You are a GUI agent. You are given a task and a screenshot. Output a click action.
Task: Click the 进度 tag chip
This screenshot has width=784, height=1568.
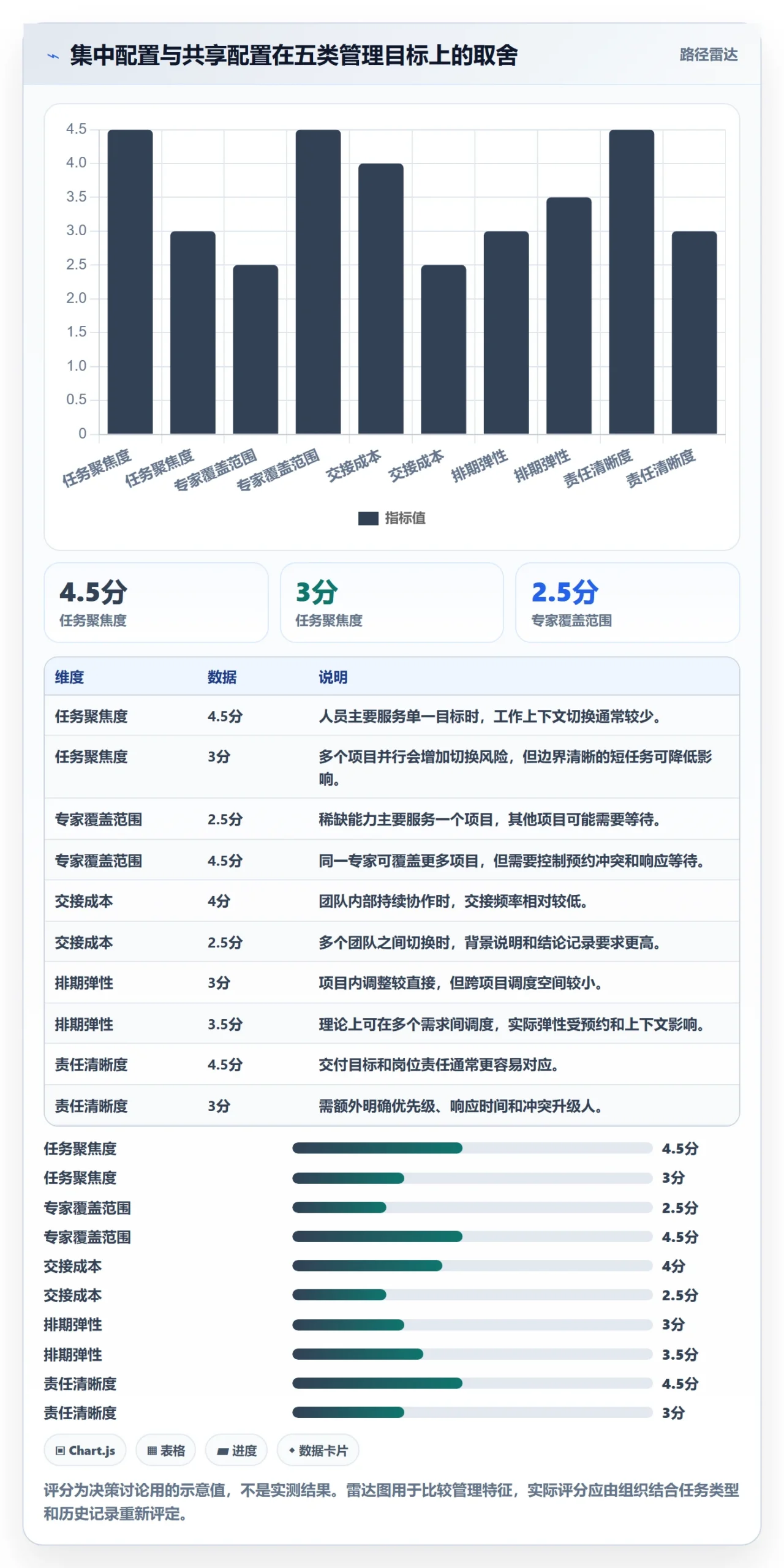coord(236,1450)
